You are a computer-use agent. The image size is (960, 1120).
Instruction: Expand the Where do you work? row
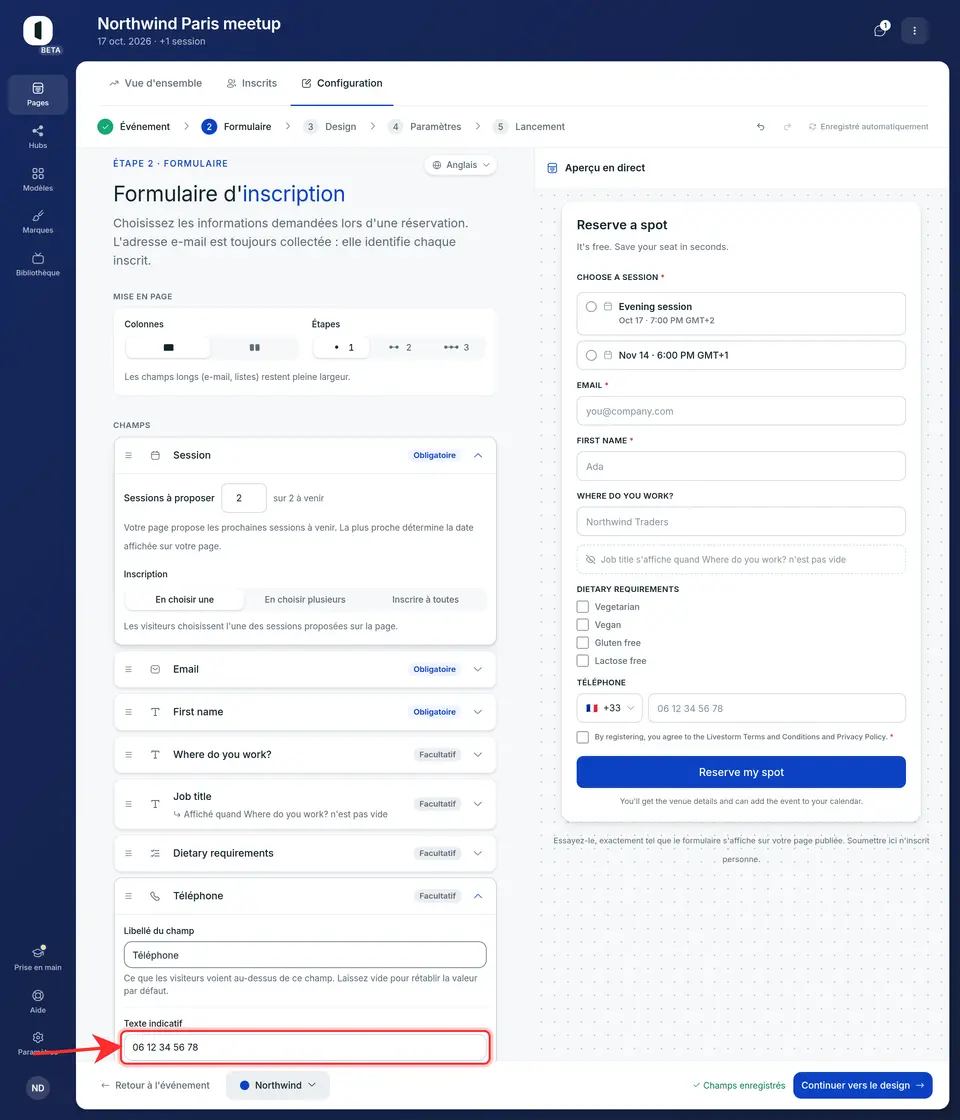point(478,754)
